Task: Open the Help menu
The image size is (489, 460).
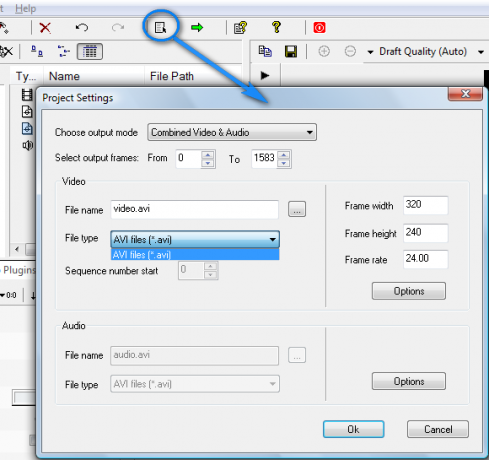Action: [x=25, y=8]
